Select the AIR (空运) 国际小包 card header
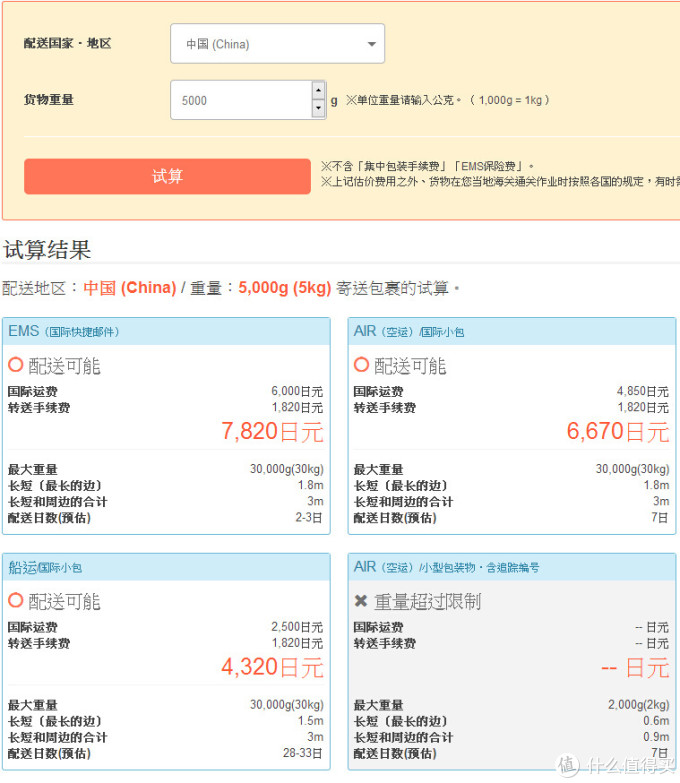Viewport: 680px width, 783px height. coord(512,331)
